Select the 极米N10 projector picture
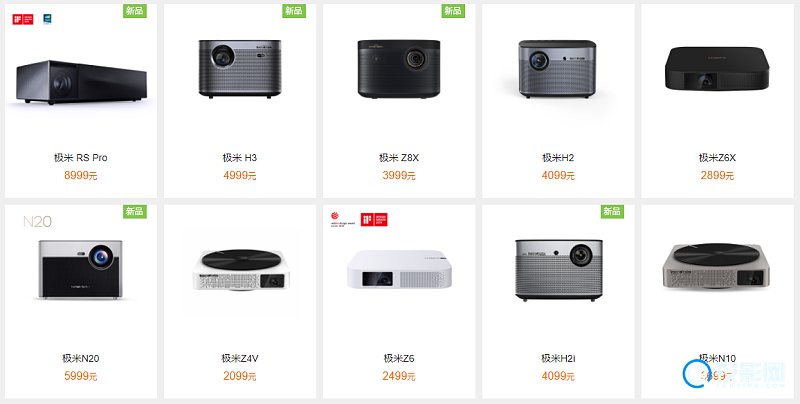The image size is (800, 404). pyautogui.click(x=717, y=266)
